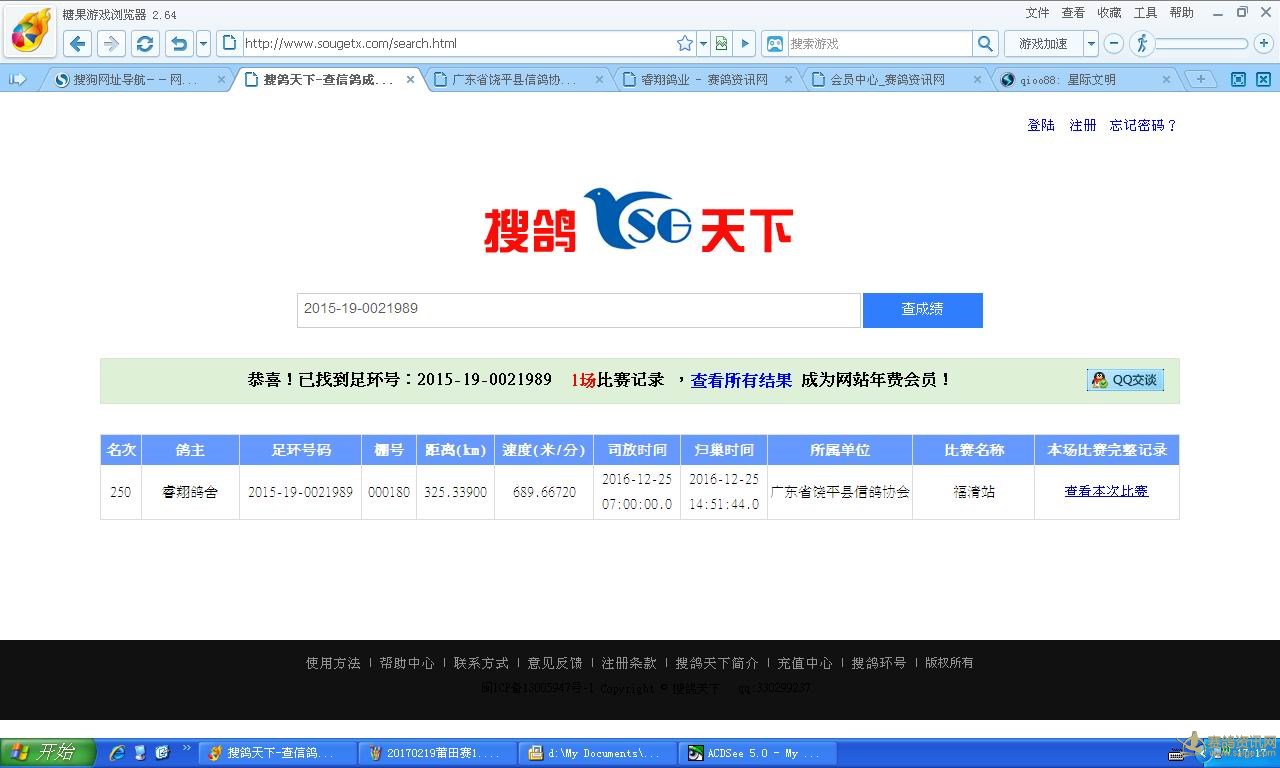Click the 睿翔鸽舍 owner cell
This screenshot has width=1280, height=768.
click(190, 492)
